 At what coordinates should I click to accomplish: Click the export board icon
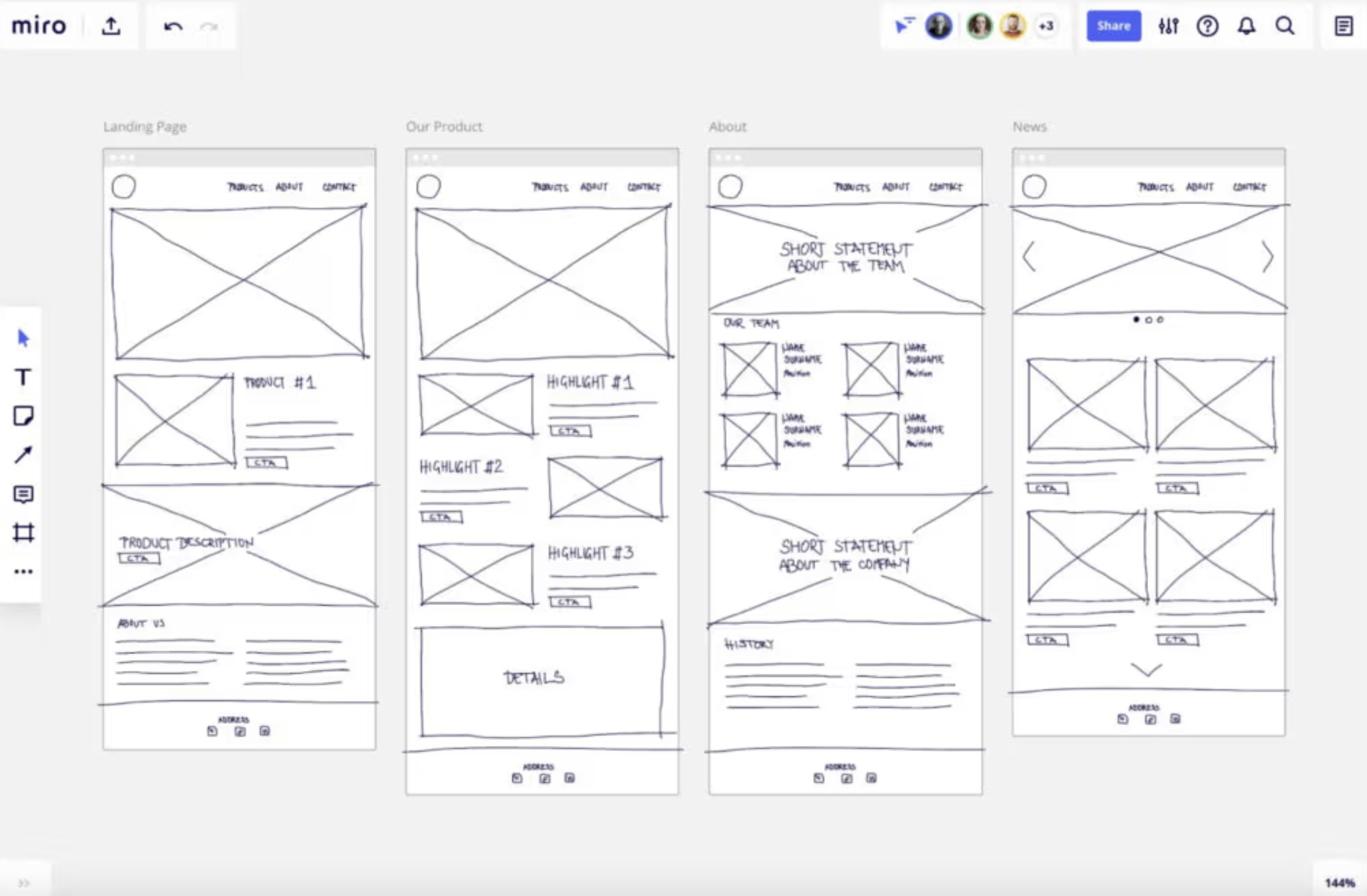112,25
